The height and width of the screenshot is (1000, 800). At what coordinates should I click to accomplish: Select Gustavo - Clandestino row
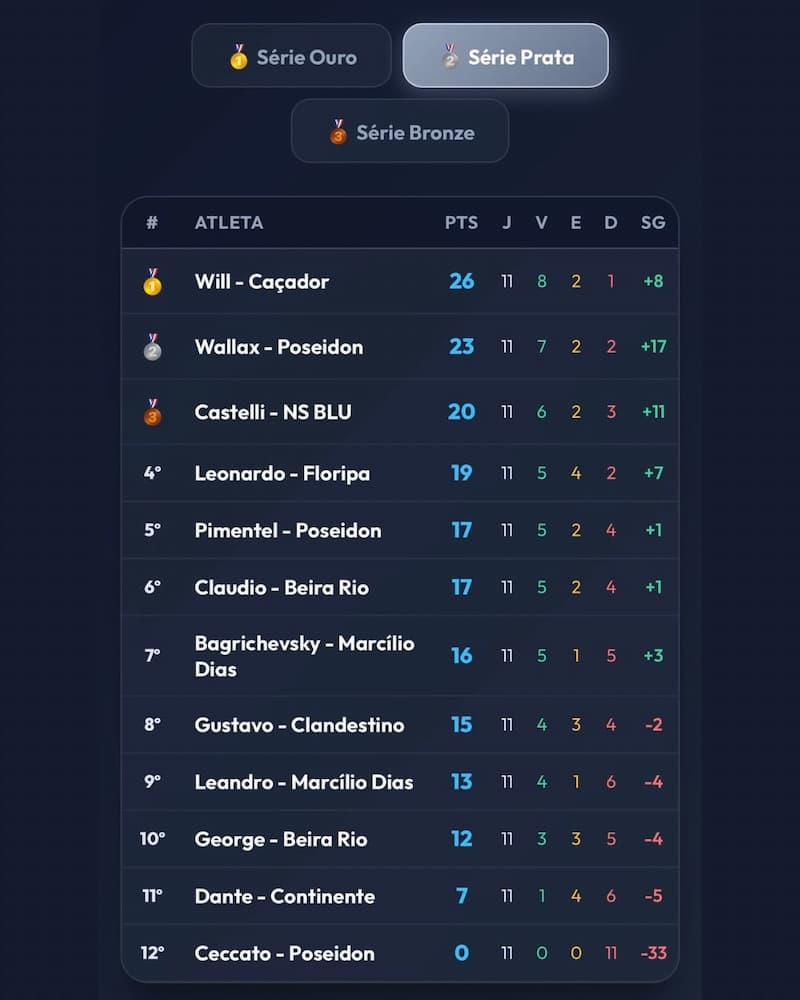pos(400,725)
